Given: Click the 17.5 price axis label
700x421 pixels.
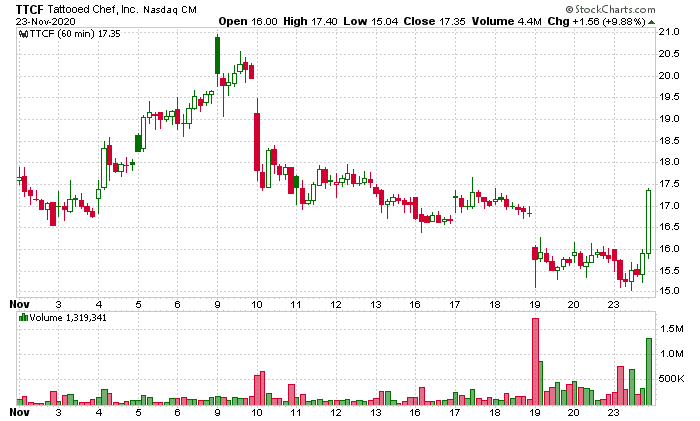Looking at the screenshot, I should [x=669, y=184].
